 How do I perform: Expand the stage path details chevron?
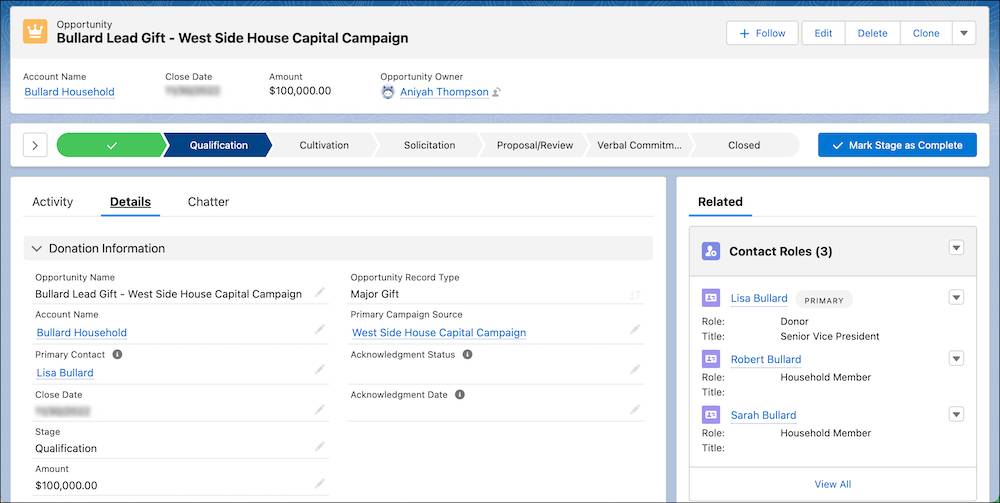click(x=35, y=145)
